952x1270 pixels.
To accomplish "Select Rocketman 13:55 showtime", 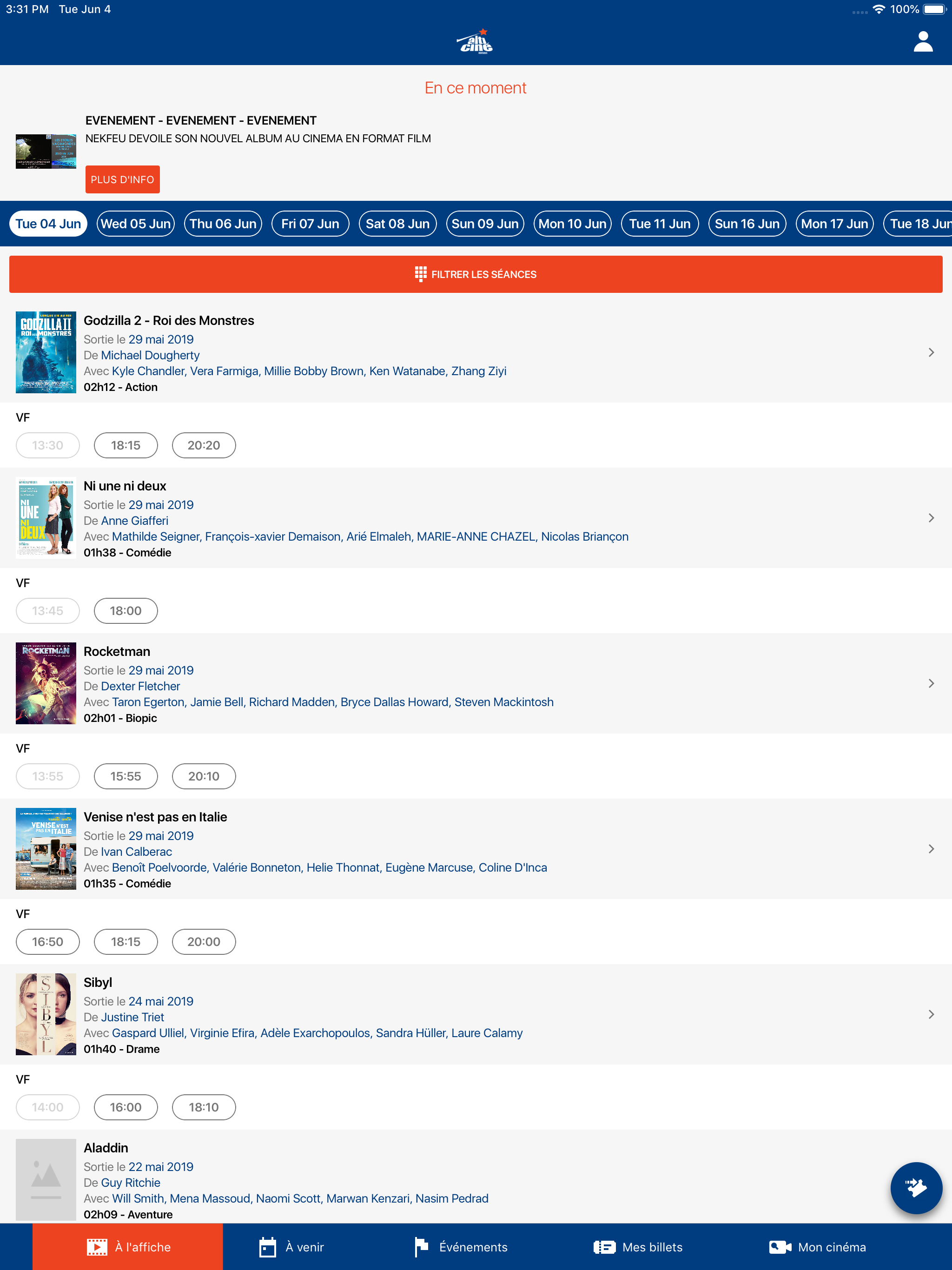I will pyautogui.click(x=48, y=776).
